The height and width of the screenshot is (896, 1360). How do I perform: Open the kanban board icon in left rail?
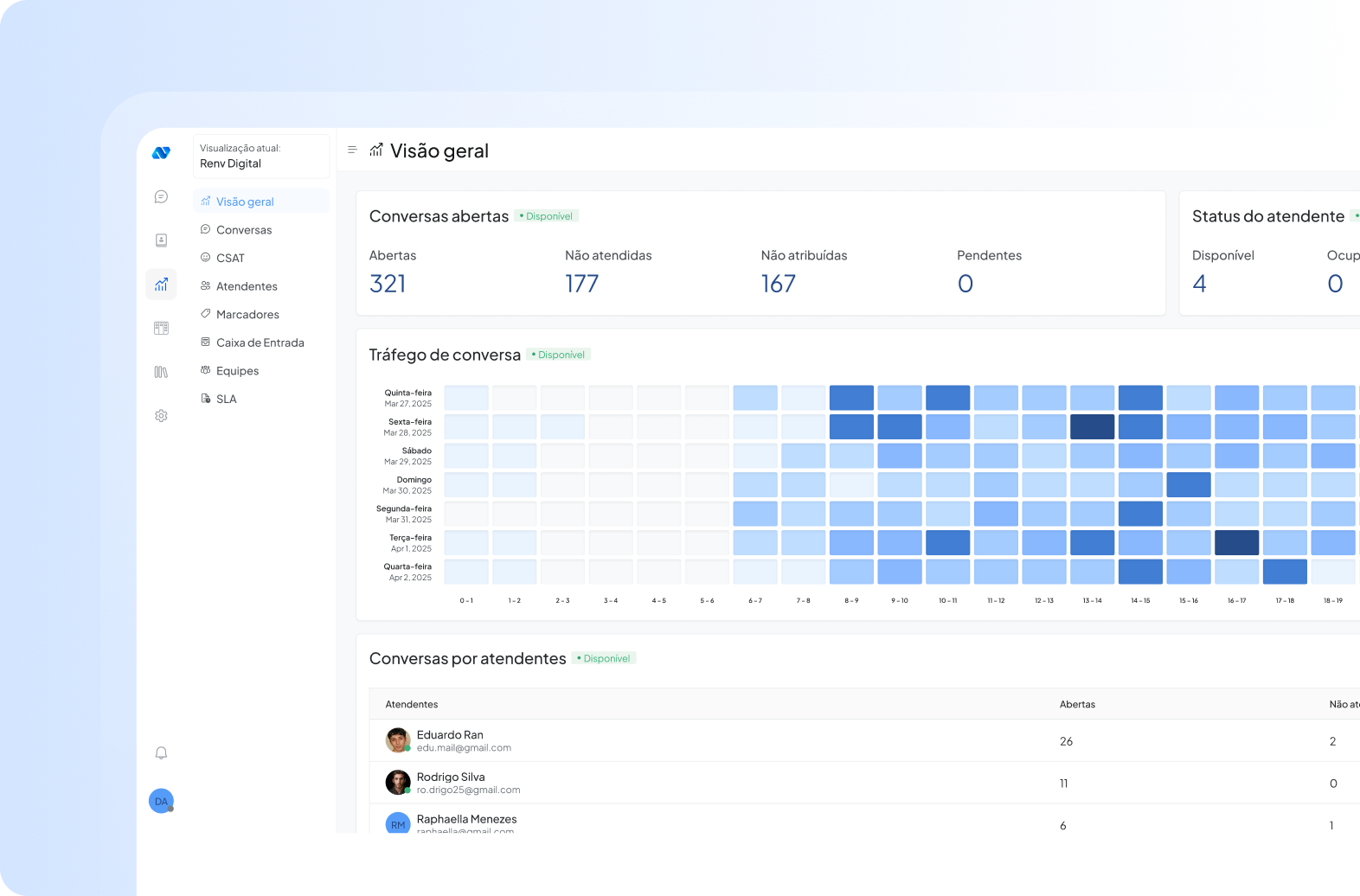click(161, 328)
